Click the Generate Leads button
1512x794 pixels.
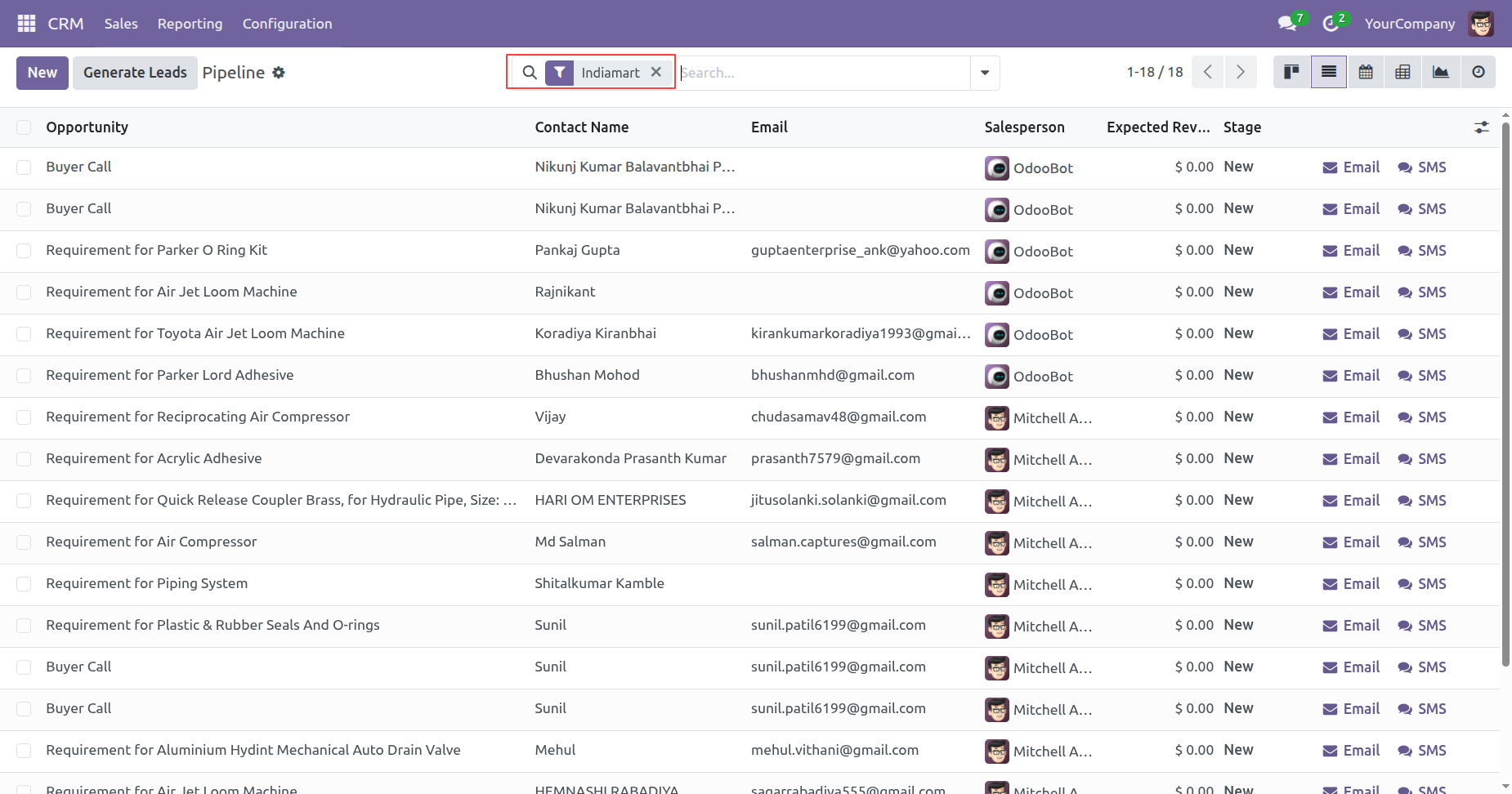click(x=135, y=73)
